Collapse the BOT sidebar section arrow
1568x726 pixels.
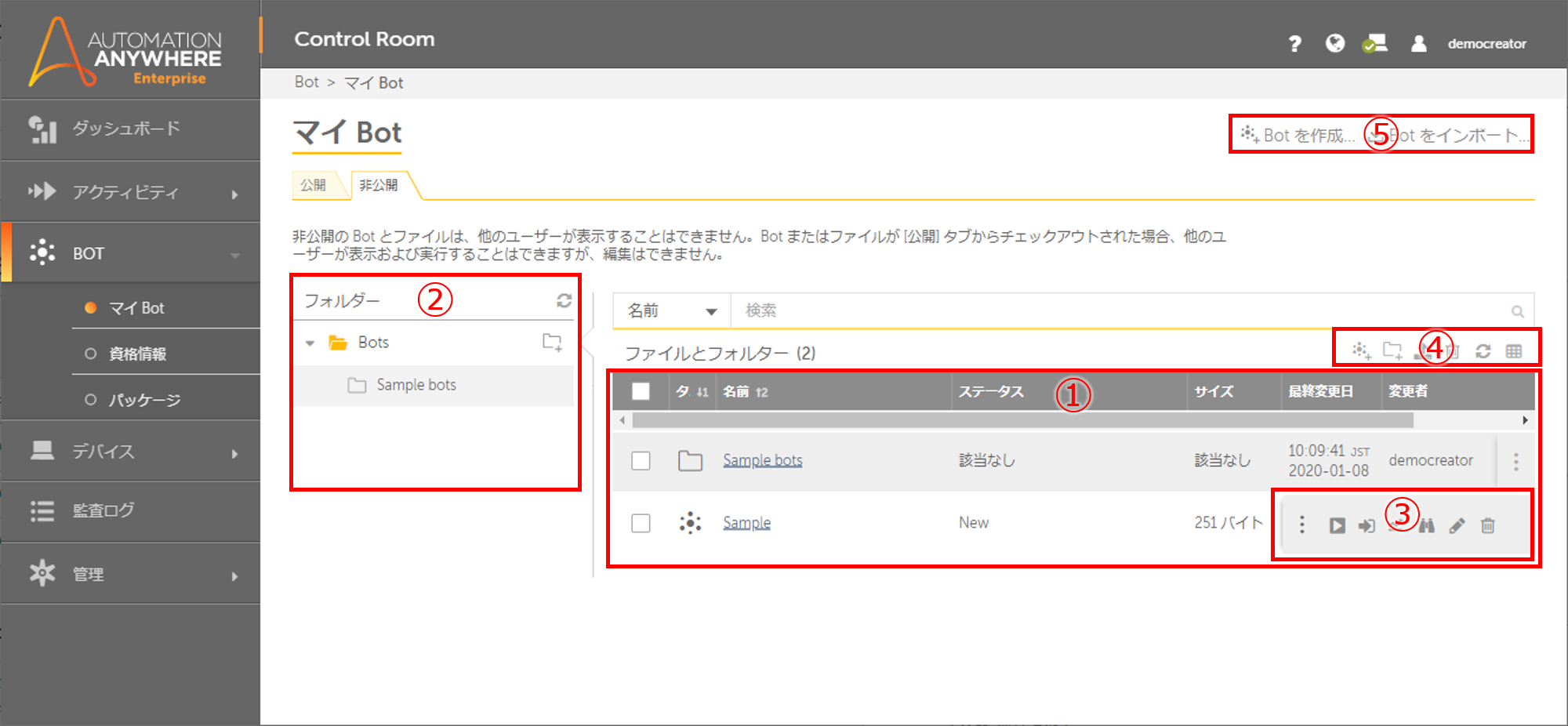[235, 255]
